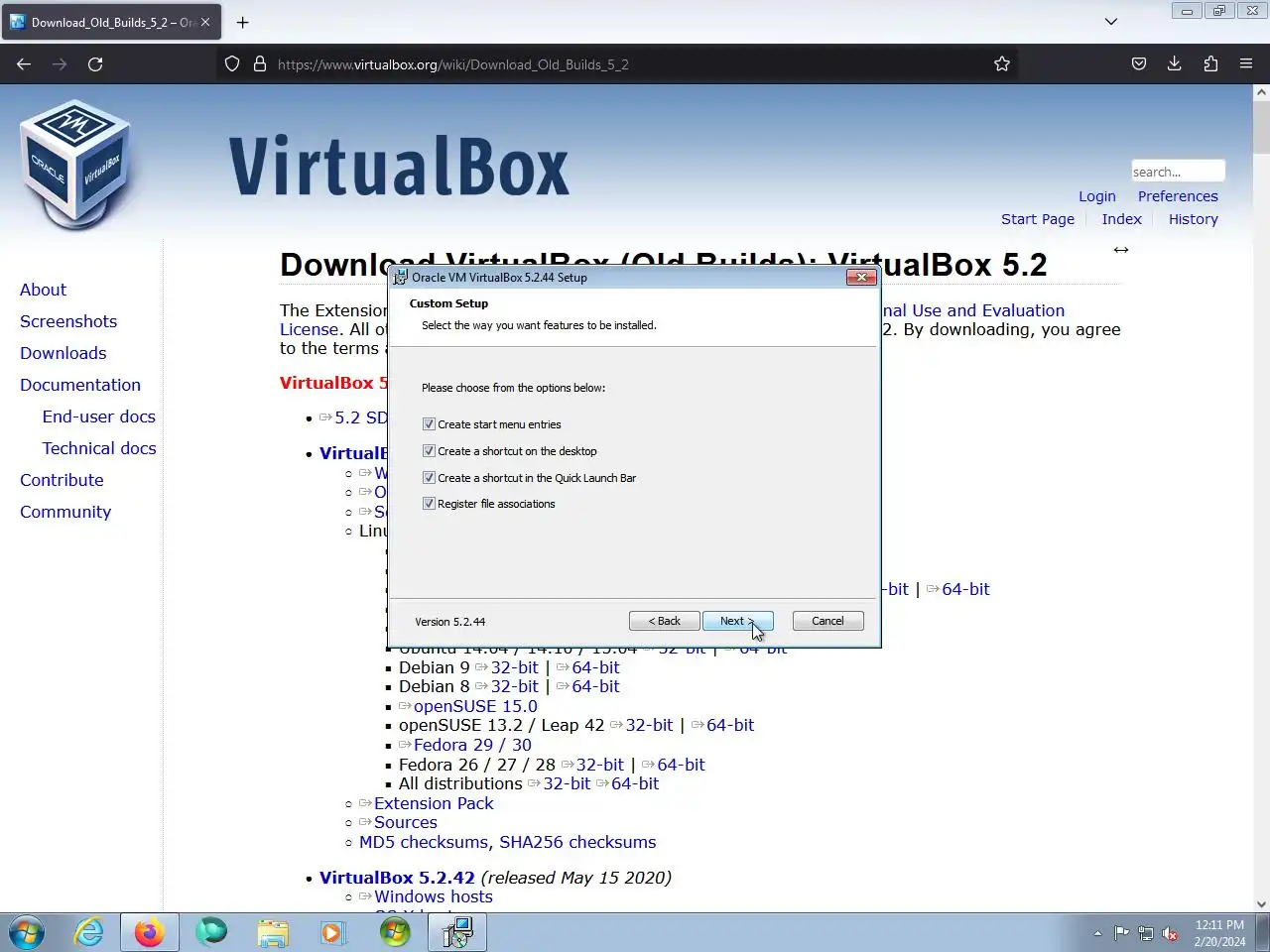Select the VirtualBox installer taskbar icon

point(457,932)
